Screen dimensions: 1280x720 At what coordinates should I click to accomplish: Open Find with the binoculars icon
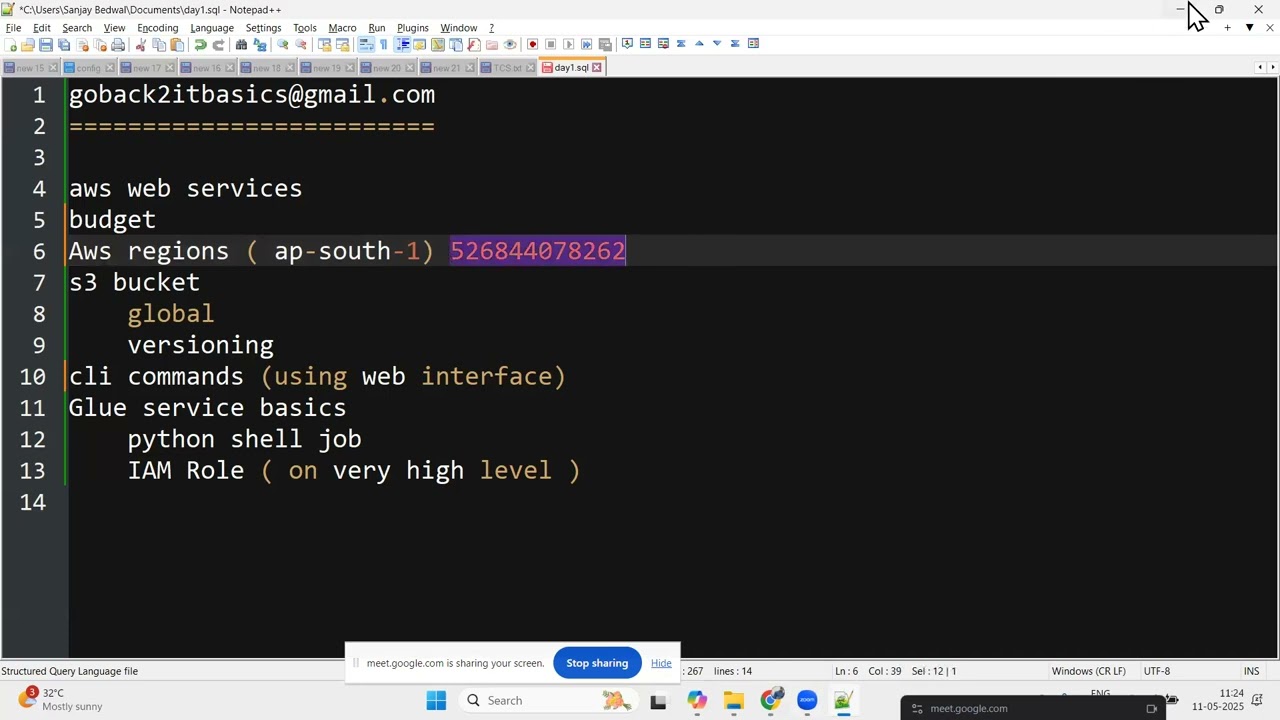[241, 45]
